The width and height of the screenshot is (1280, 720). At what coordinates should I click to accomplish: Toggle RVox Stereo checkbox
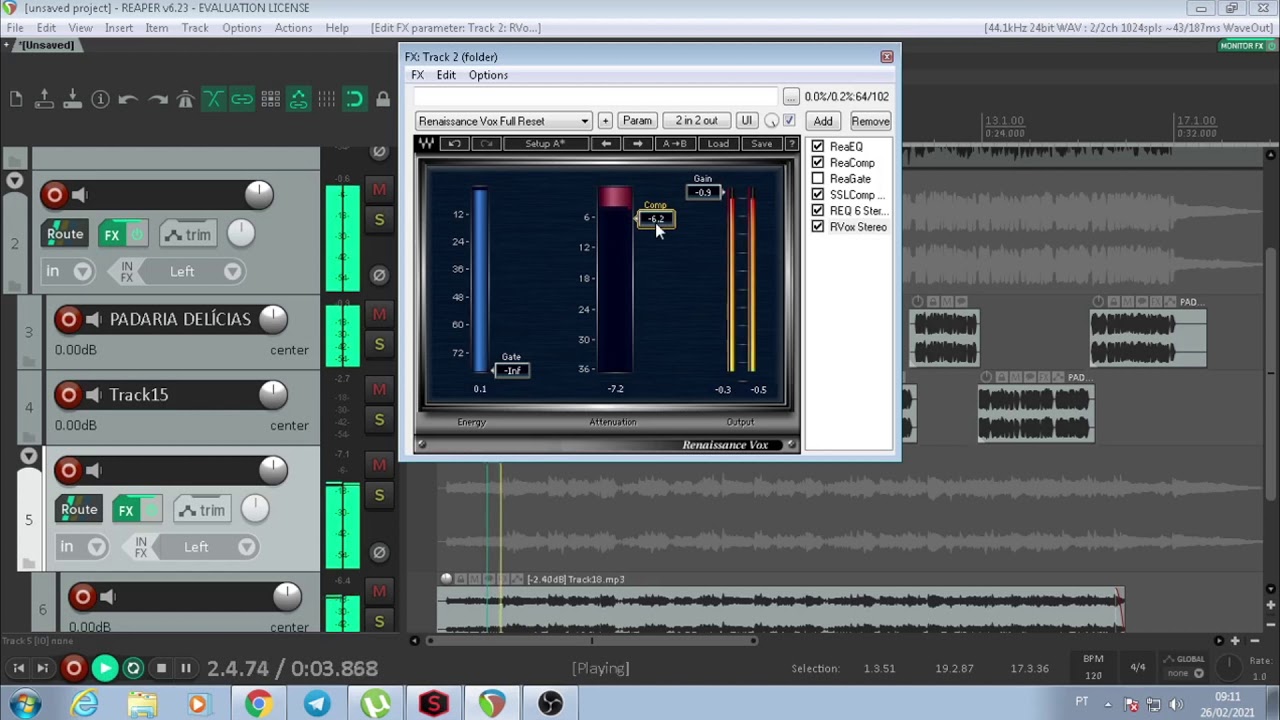[x=818, y=227]
